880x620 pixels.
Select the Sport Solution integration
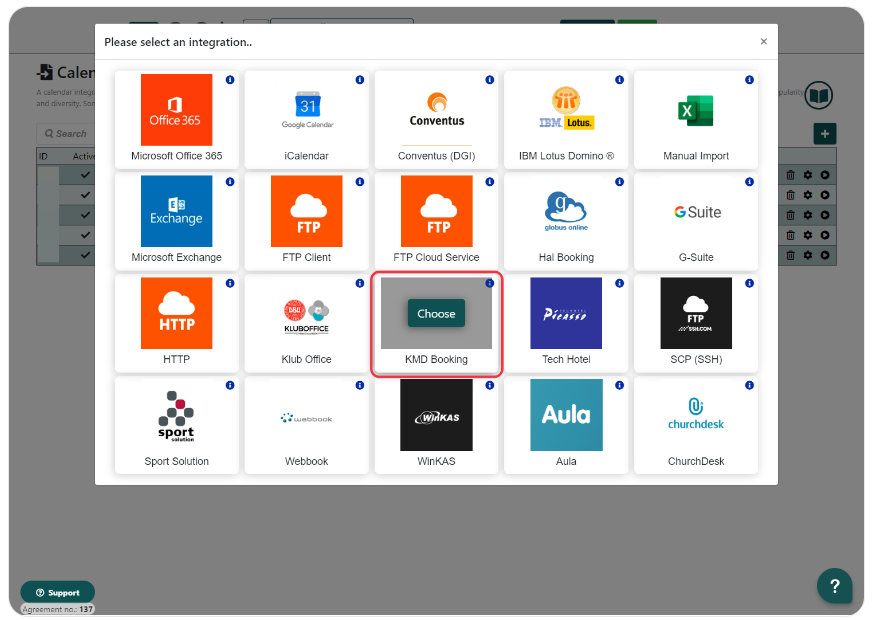tap(176, 425)
